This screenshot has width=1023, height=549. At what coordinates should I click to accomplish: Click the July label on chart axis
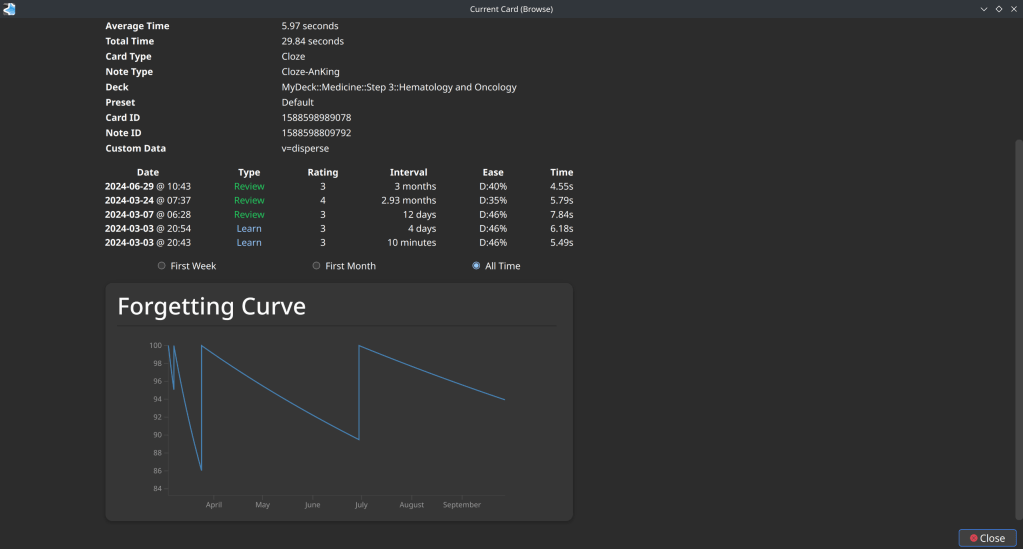[x=360, y=505]
